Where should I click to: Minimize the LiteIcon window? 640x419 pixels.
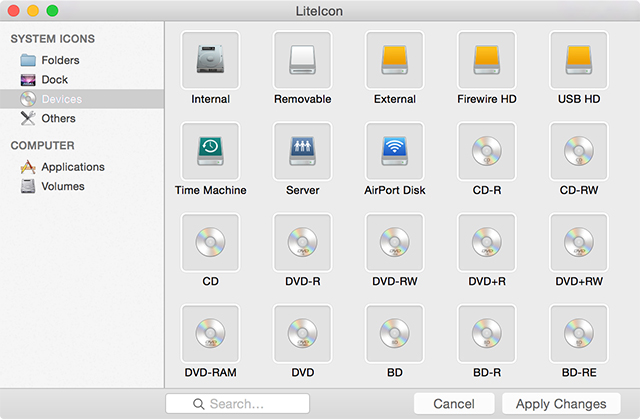pos(33,11)
